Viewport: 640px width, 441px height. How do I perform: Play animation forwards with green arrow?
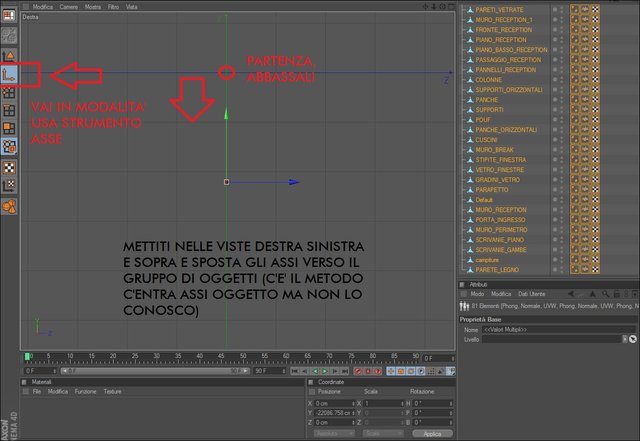coord(325,371)
